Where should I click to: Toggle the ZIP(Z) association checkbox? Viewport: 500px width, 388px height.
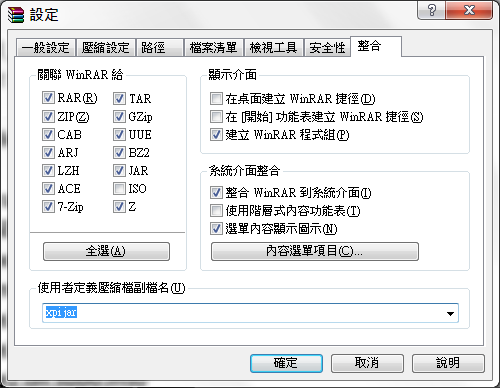(x=48, y=116)
